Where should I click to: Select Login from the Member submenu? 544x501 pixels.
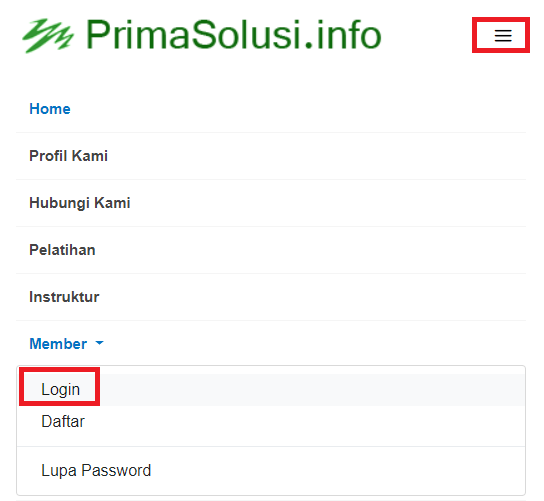60,389
